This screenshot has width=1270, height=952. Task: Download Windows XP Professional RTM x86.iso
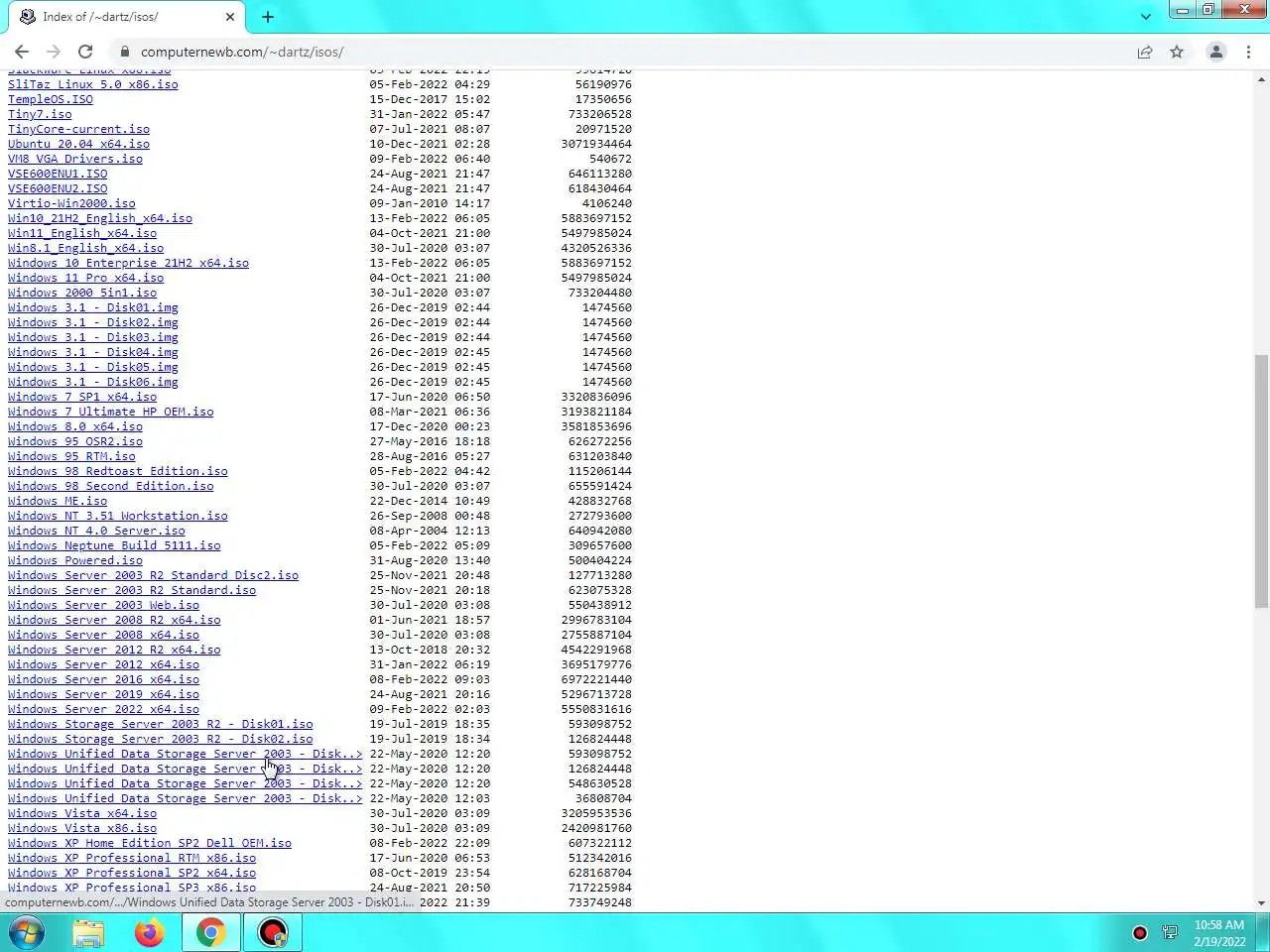click(x=132, y=858)
